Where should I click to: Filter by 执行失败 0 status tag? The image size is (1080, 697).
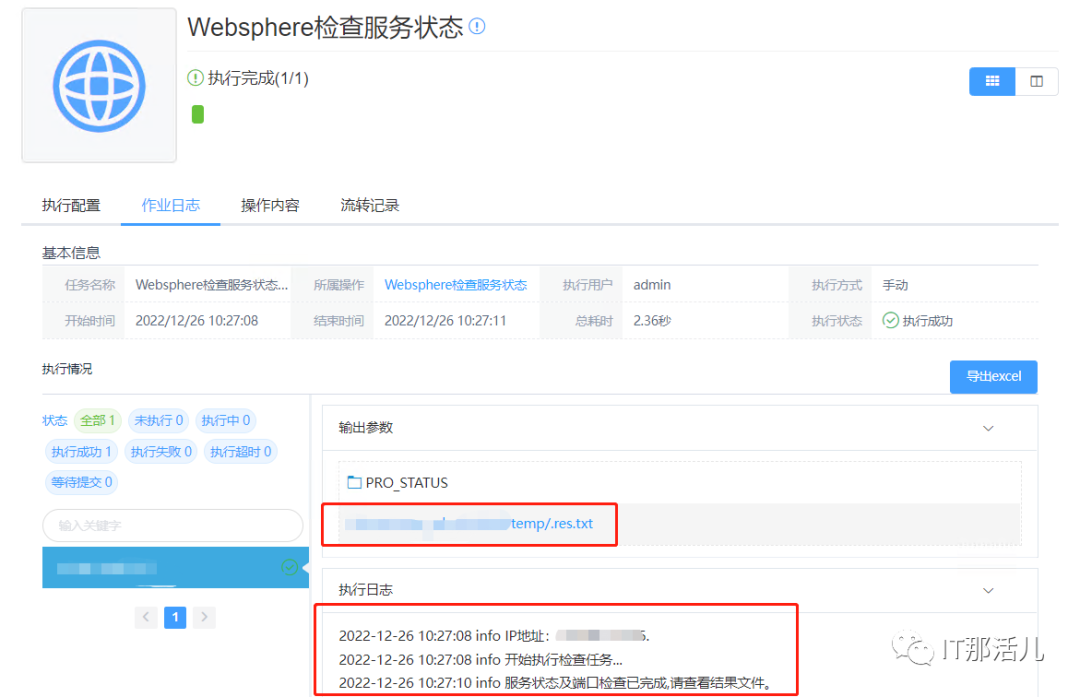point(161,452)
